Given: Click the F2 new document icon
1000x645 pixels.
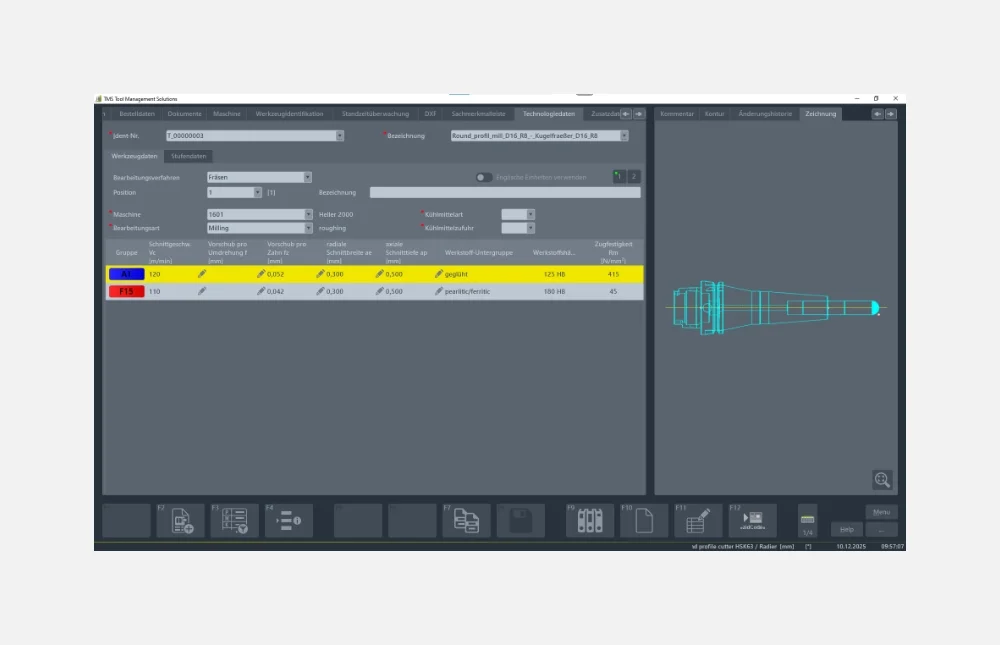Looking at the screenshot, I should pos(181,520).
